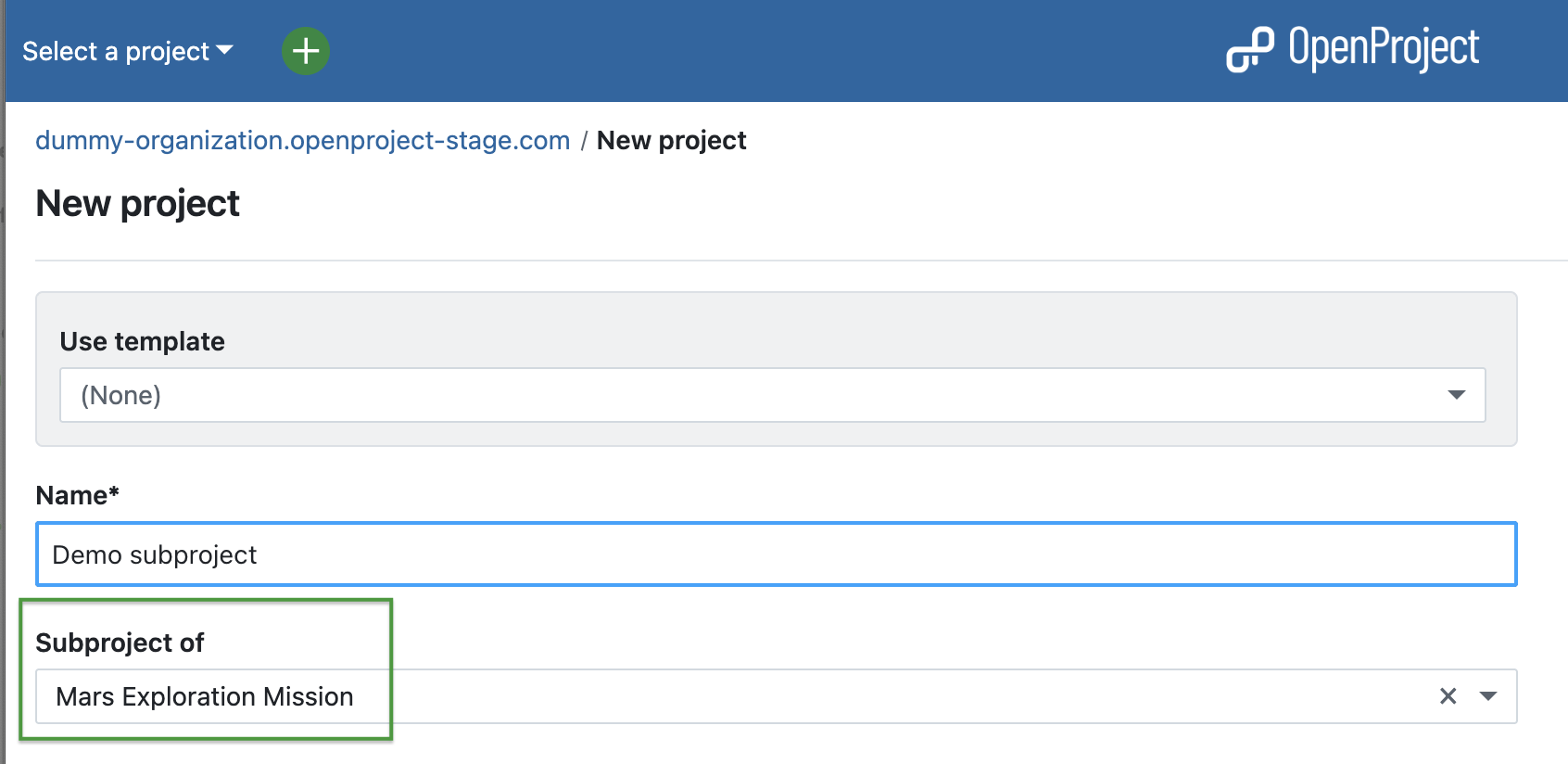Click the blue top navigation bar
The image size is (1568, 764).
click(x=741, y=51)
